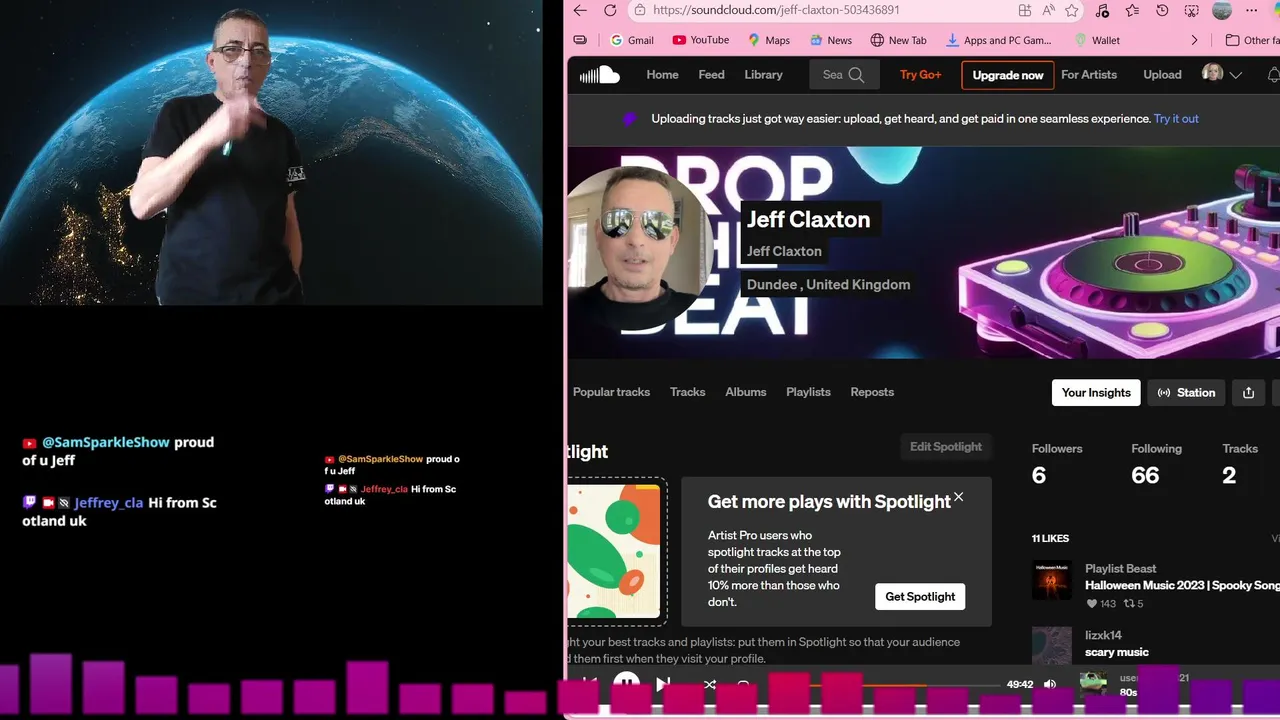This screenshot has width=1280, height=720.
Task: Click the Spotlight placeholder artwork
Action: coord(615,552)
